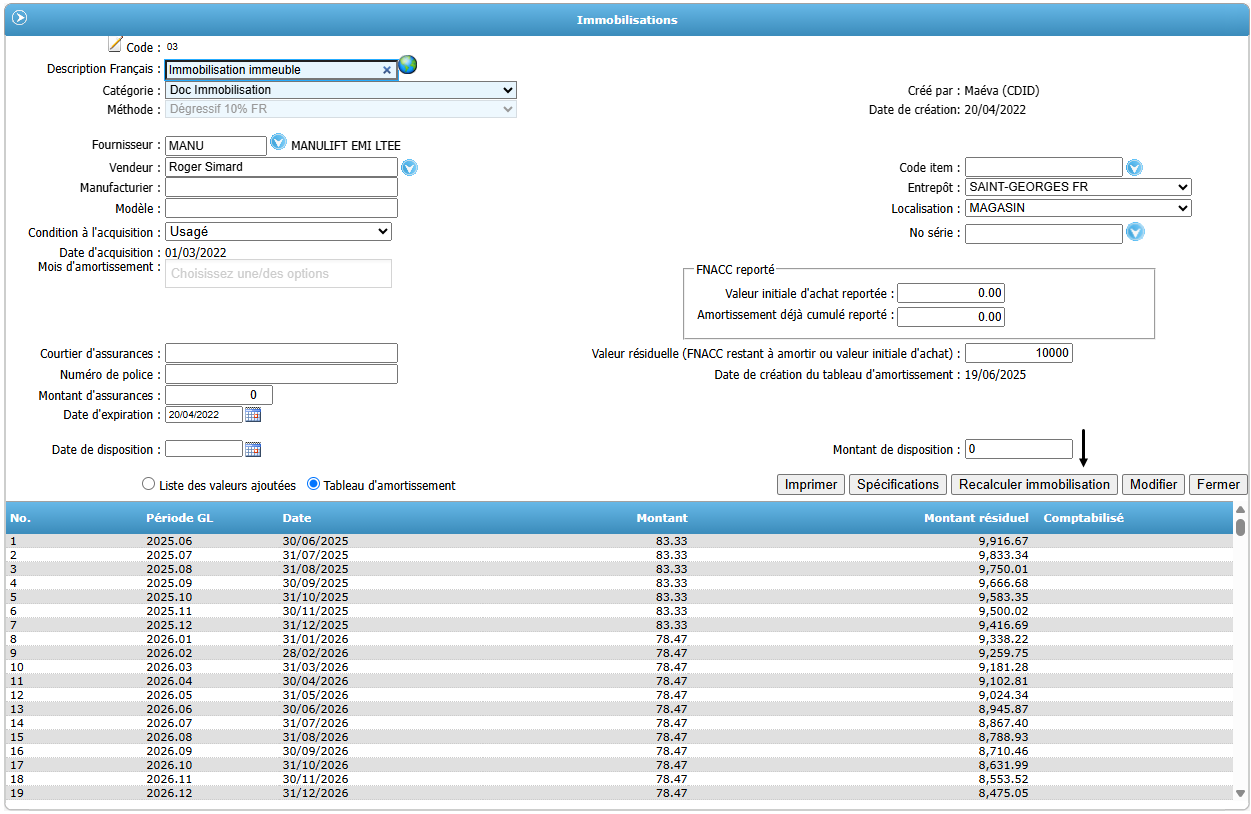The height and width of the screenshot is (814, 1251).
Task: Open calendar for Date d'expiration
Action: 253,414
